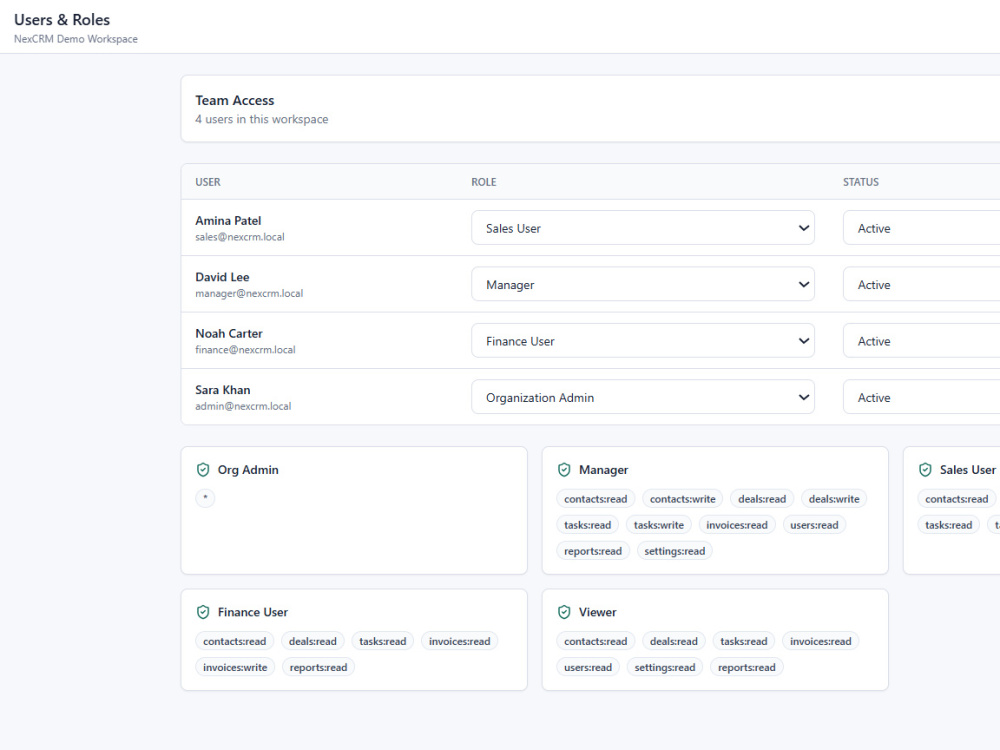Click admin@nexcrm.local email

coord(243,406)
